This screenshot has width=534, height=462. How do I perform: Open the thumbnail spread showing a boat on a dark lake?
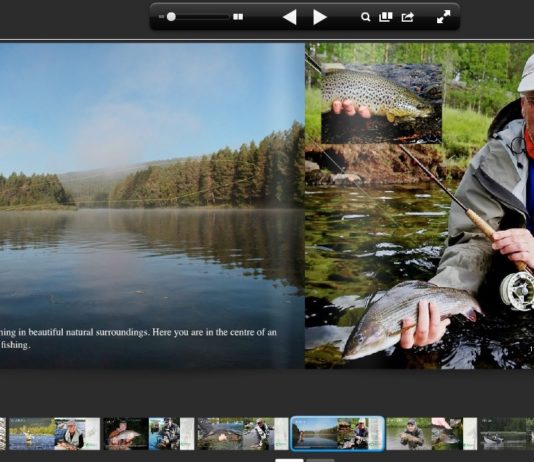click(x=507, y=434)
